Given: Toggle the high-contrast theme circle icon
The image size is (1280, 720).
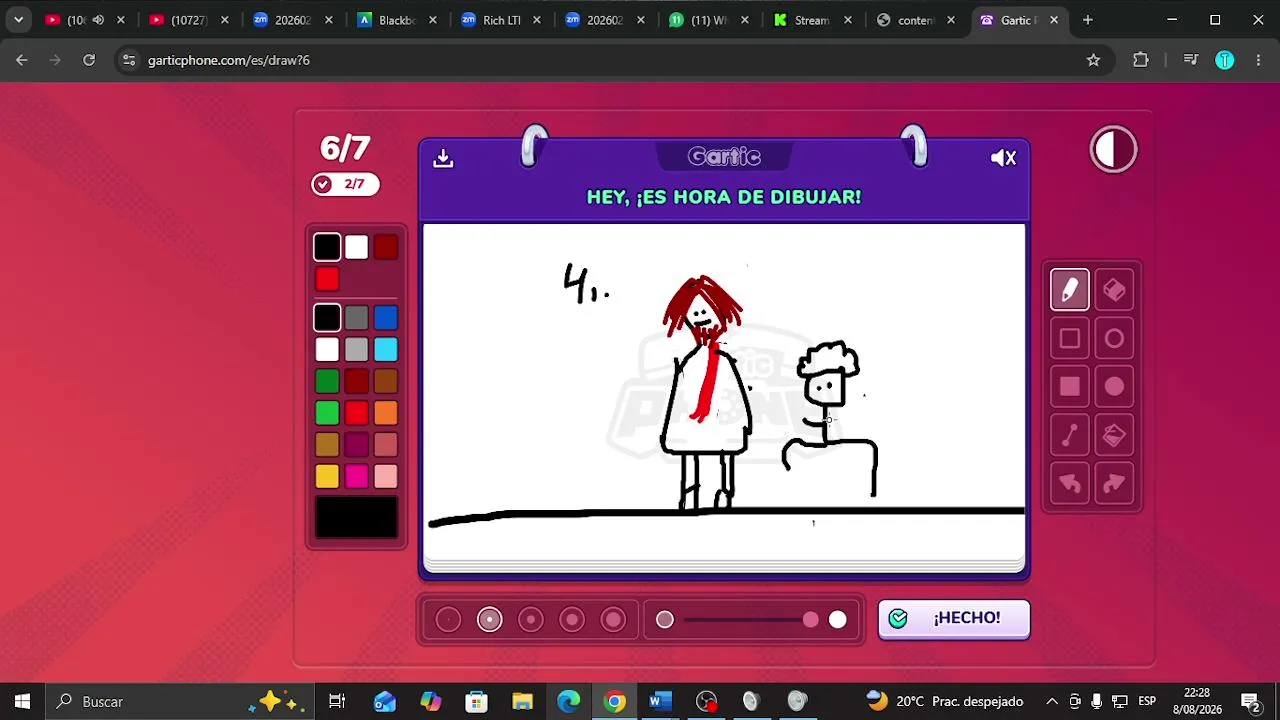Looking at the screenshot, I should point(1113,150).
